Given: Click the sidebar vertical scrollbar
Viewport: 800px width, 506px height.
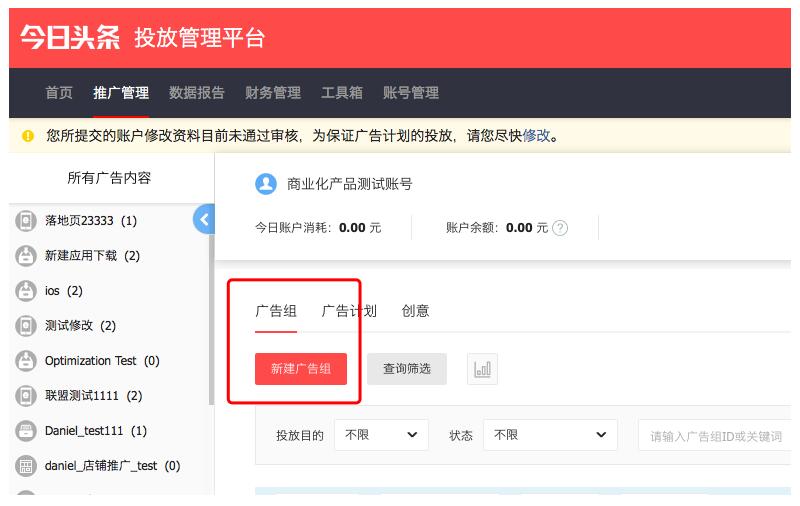Looking at the screenshot, I should [x=211, y=320].
